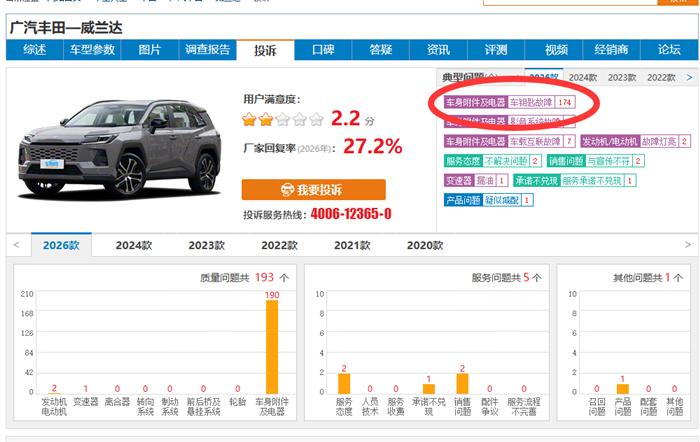Screen dimensions: 700x442
Task: Click right arrow in 典型问题 year tabs
Action: 689,77
